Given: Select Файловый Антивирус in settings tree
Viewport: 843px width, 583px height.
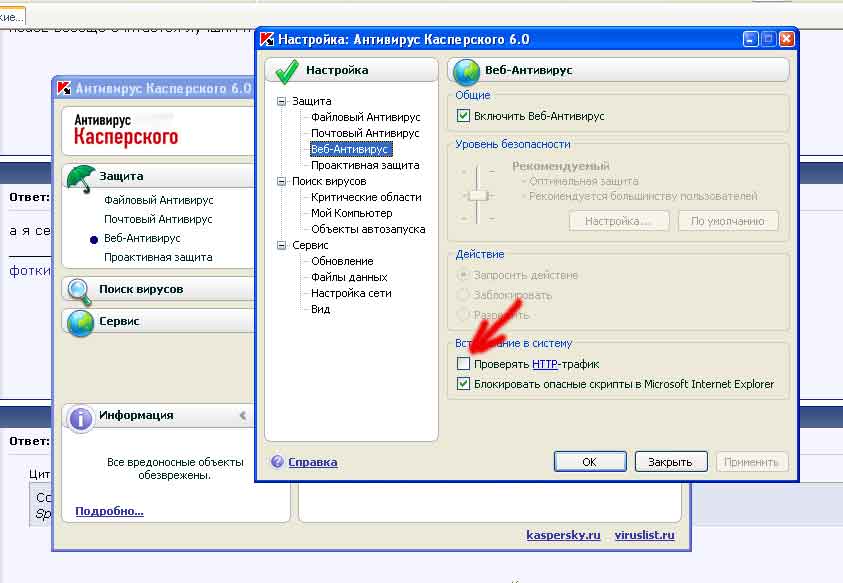Looking at the screenshot, I should pyautogui.click(x=366, y=117).
